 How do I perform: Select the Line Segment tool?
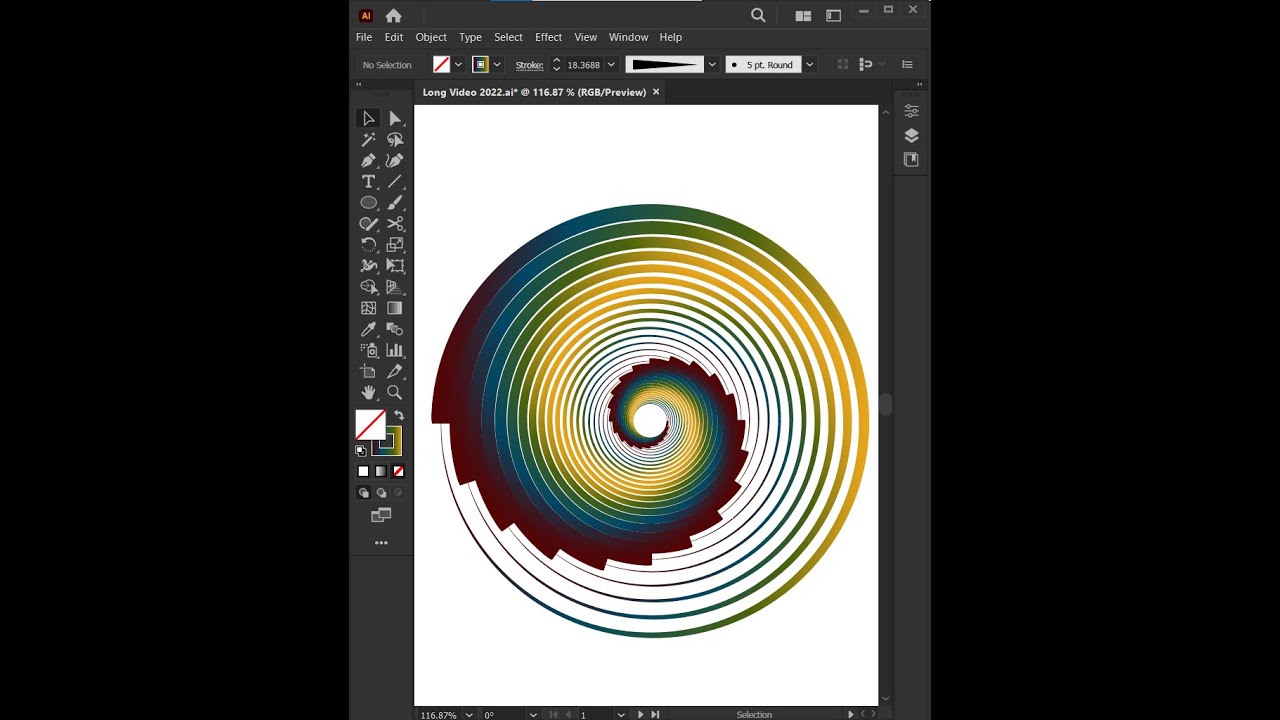coord(395,181)
